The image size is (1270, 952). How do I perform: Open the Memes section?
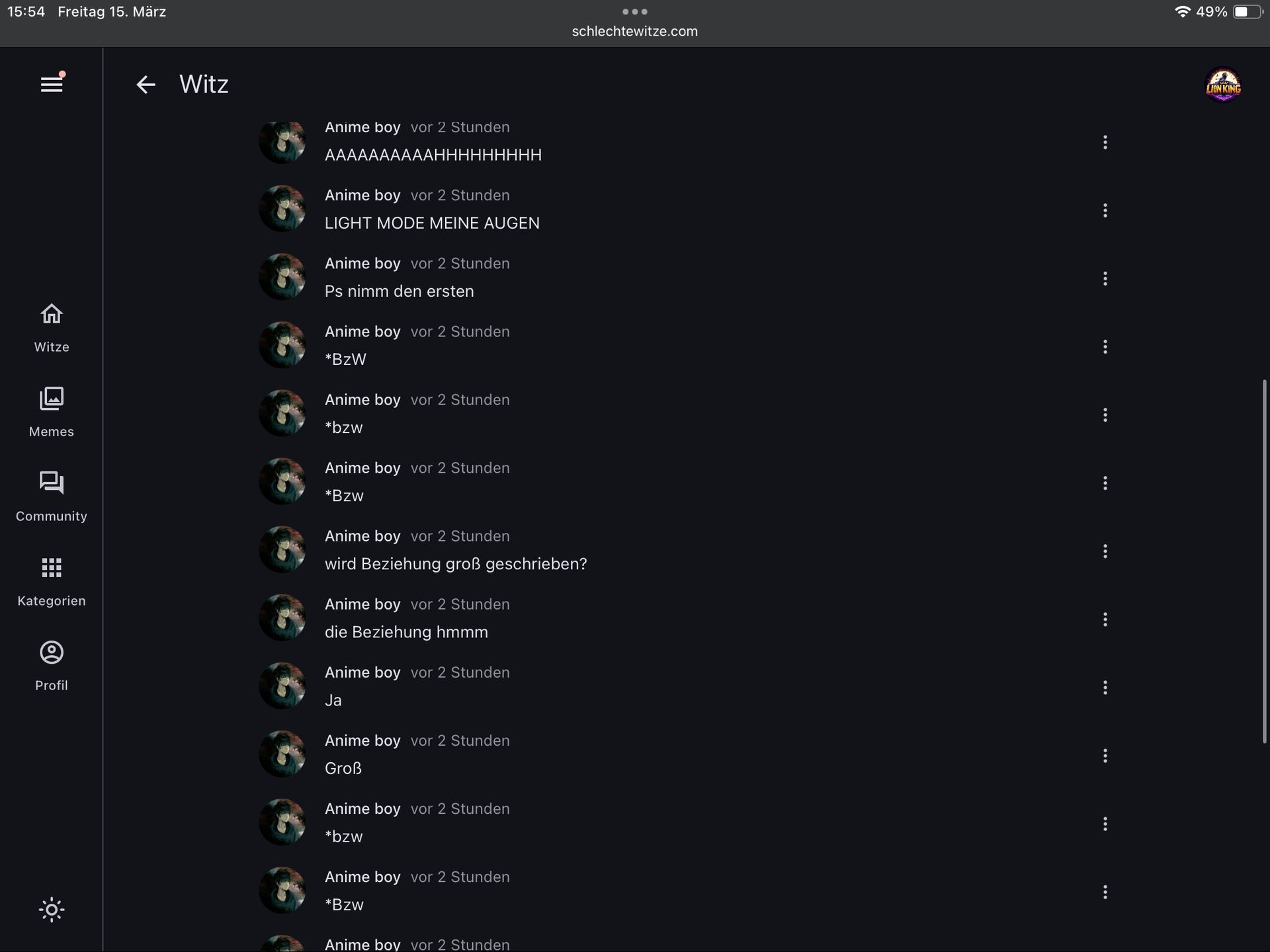(x=52, y=413)
